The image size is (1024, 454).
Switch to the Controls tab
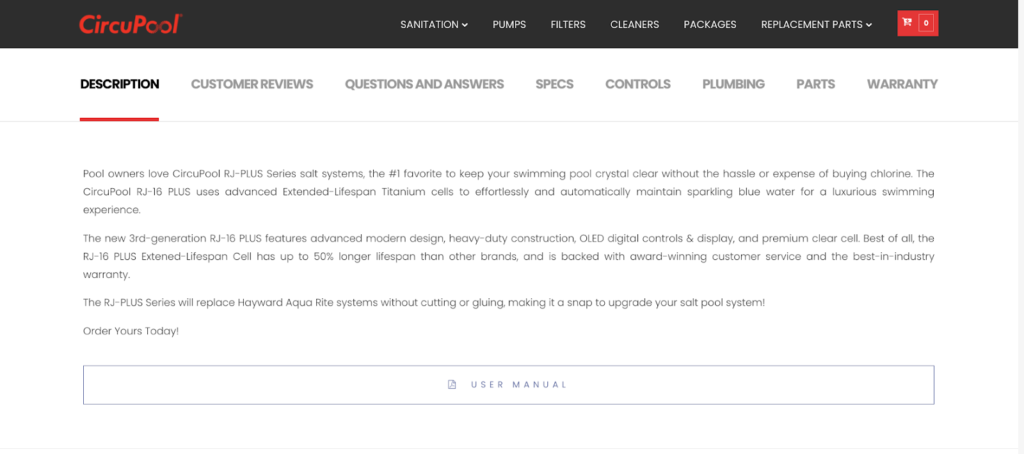[638, 84]
